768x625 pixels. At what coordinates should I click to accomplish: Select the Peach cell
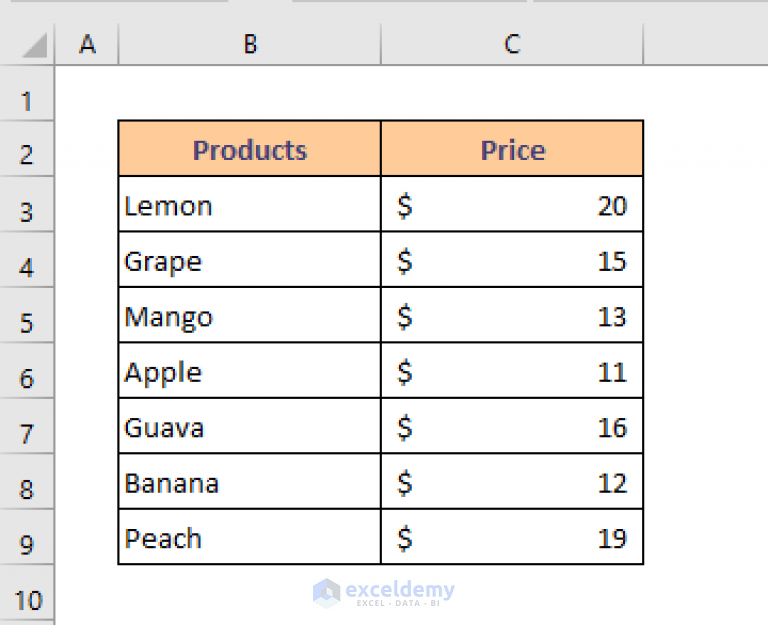pos(250,537)
